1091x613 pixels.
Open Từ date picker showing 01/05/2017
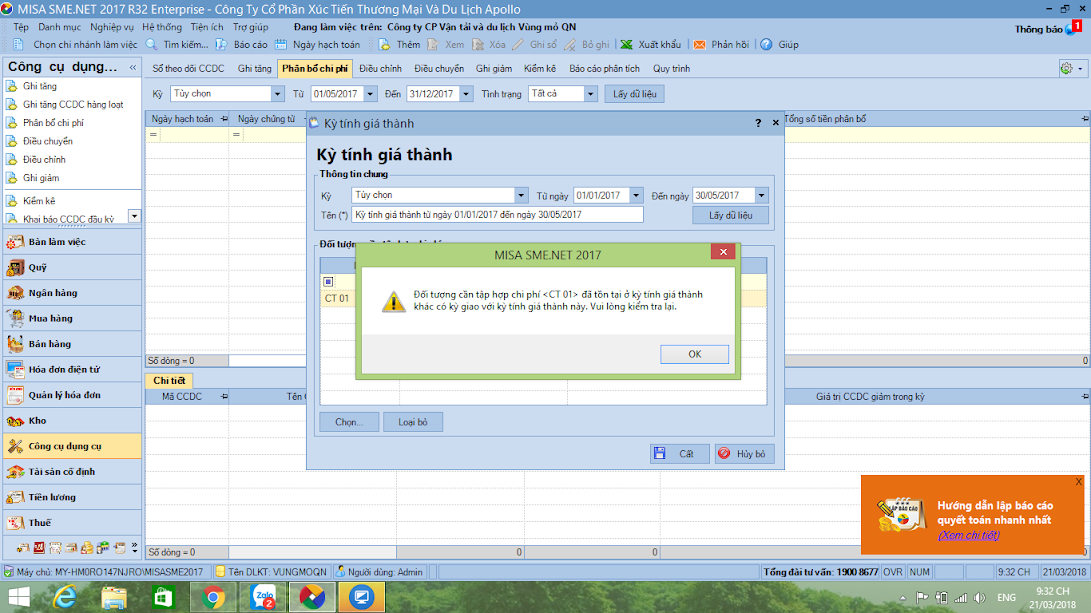(370, 94)
